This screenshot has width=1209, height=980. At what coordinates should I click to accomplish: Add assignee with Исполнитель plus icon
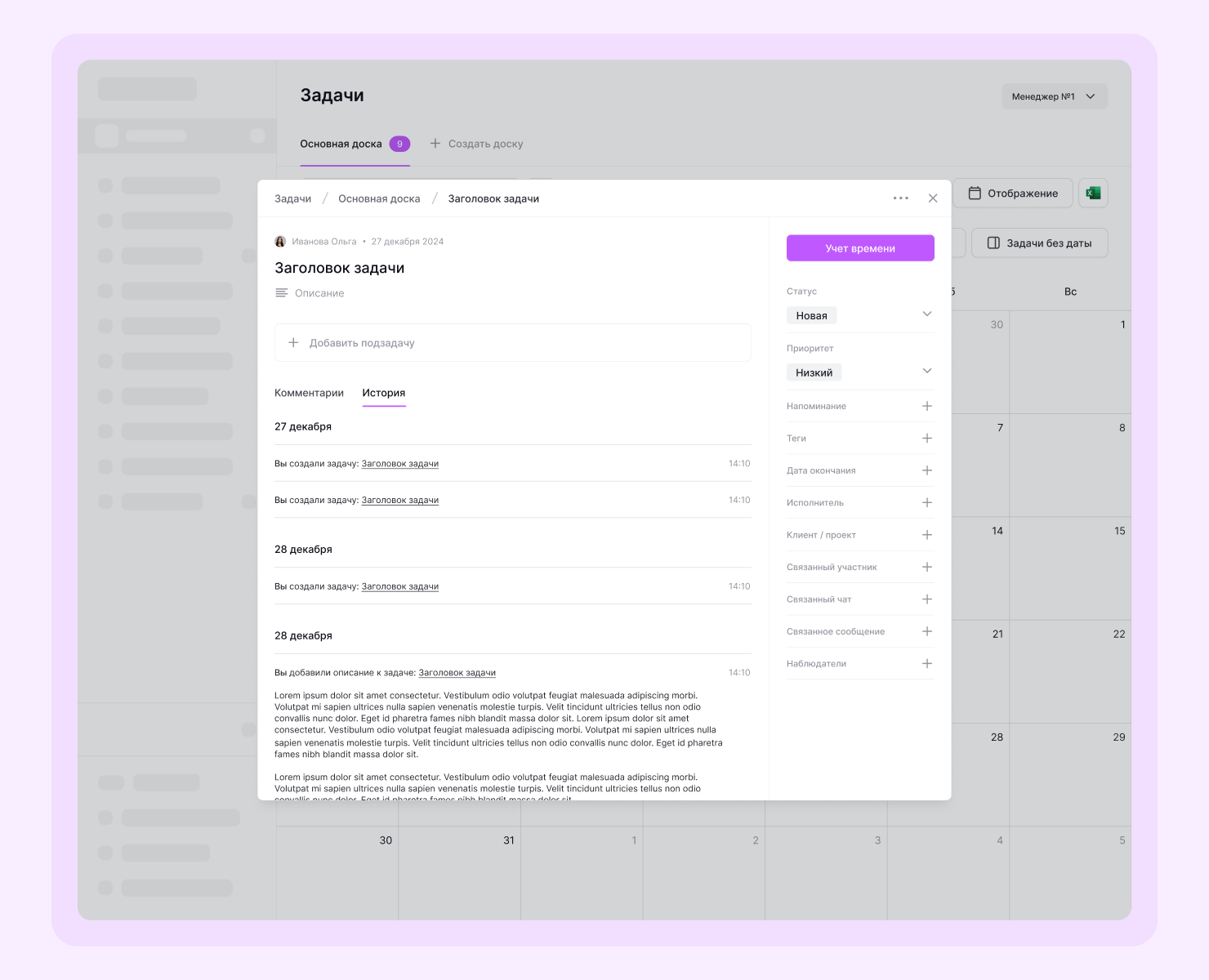927,503
